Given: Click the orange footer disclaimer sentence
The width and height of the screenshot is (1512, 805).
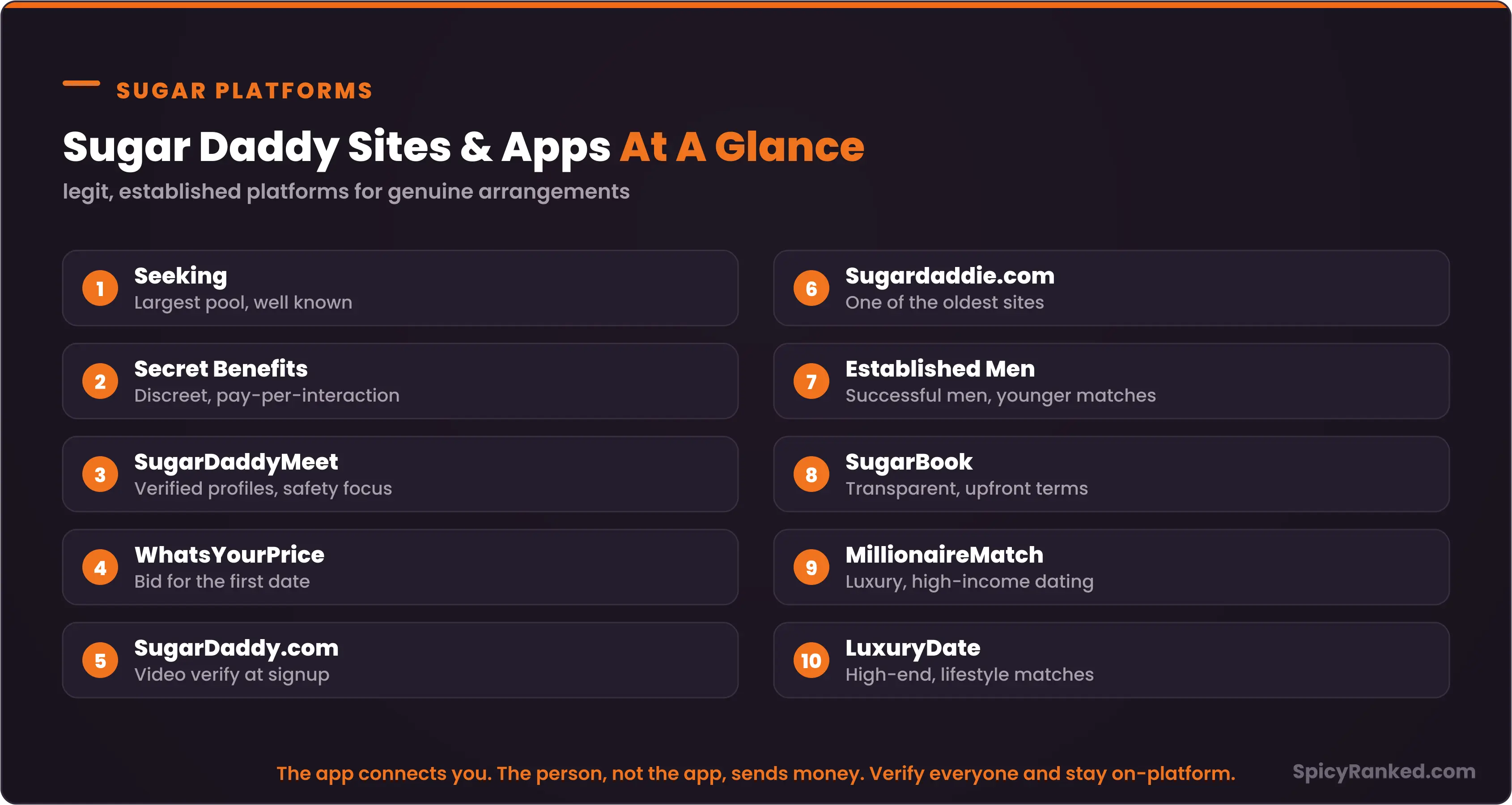Looking at the screenshot, I should (x=756, y=773).
